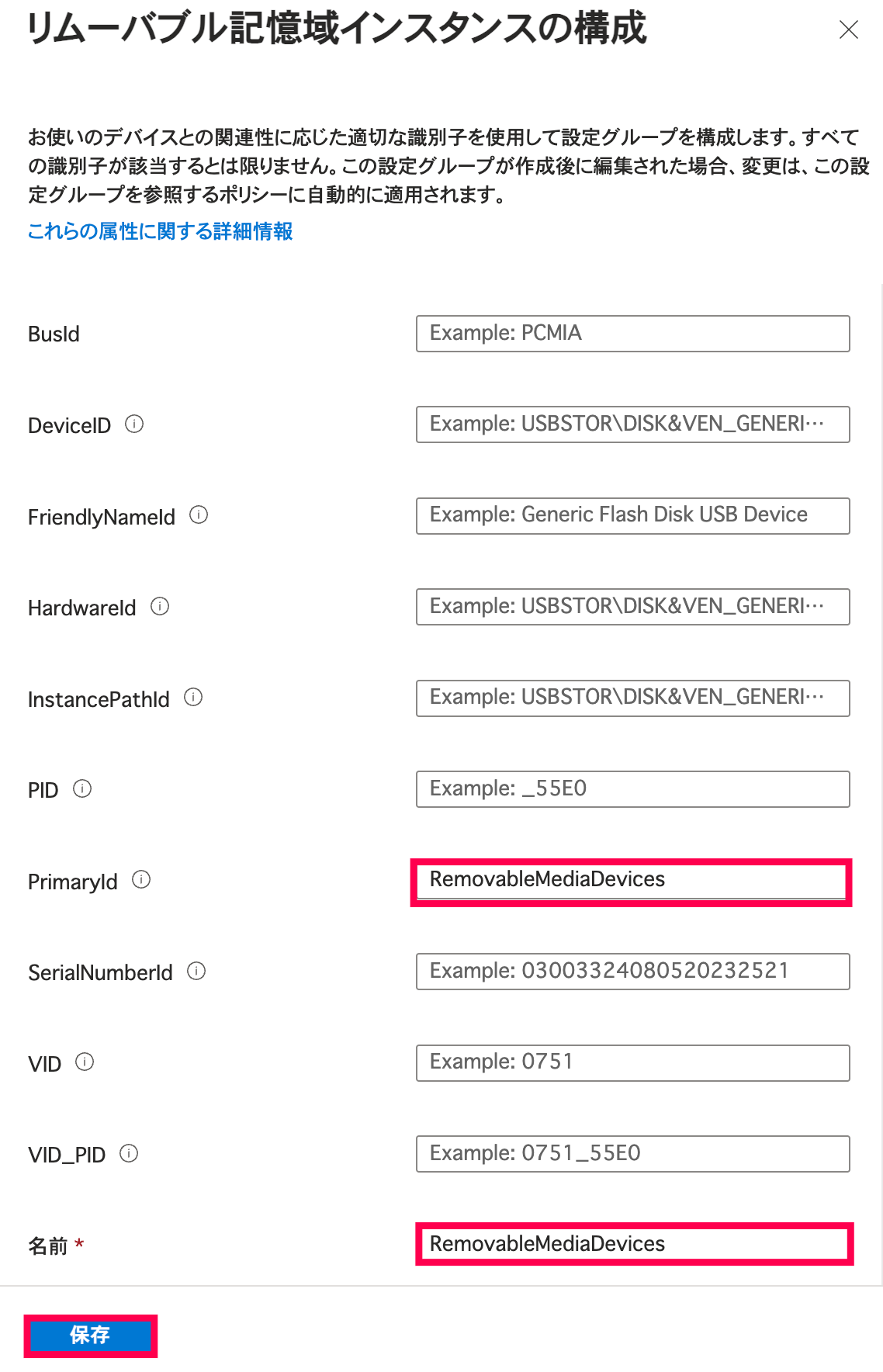
Task: Close the リムーバブル記憶域インスタンスの構成 panel
Action: (x=848, y=30)
